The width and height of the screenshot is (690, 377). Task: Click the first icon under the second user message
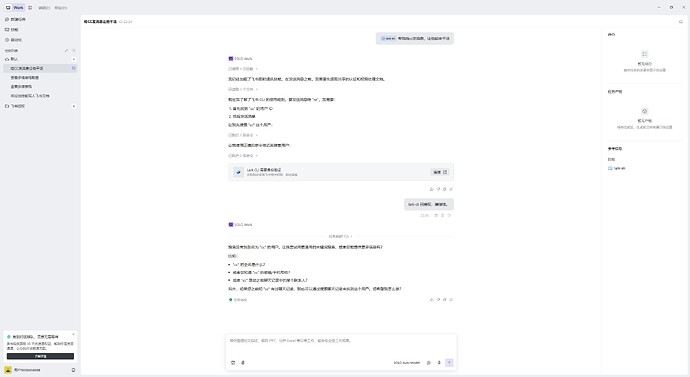[436, 216]
